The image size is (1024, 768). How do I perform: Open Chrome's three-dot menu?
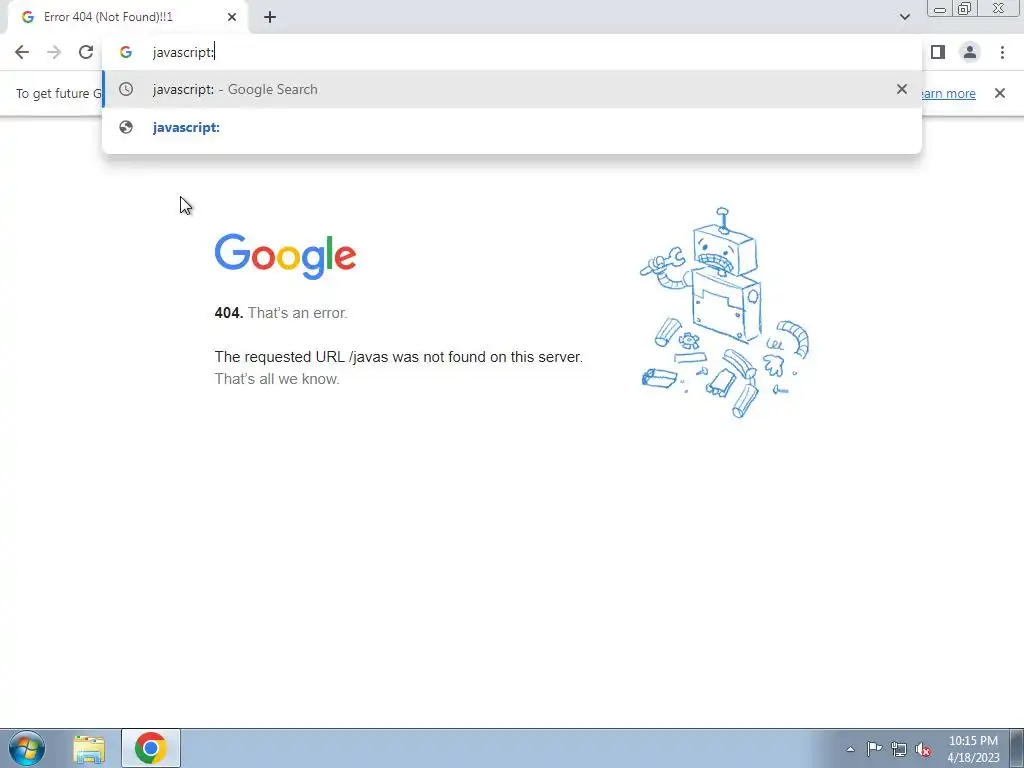click(x=1002, y=52)
